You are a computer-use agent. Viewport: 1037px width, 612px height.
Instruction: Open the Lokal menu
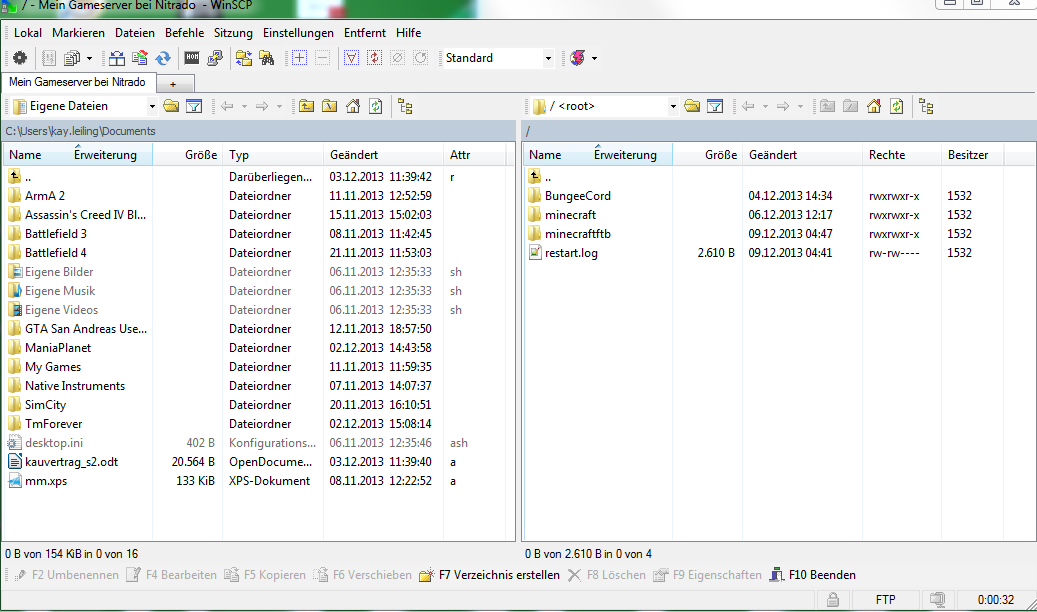28,32
